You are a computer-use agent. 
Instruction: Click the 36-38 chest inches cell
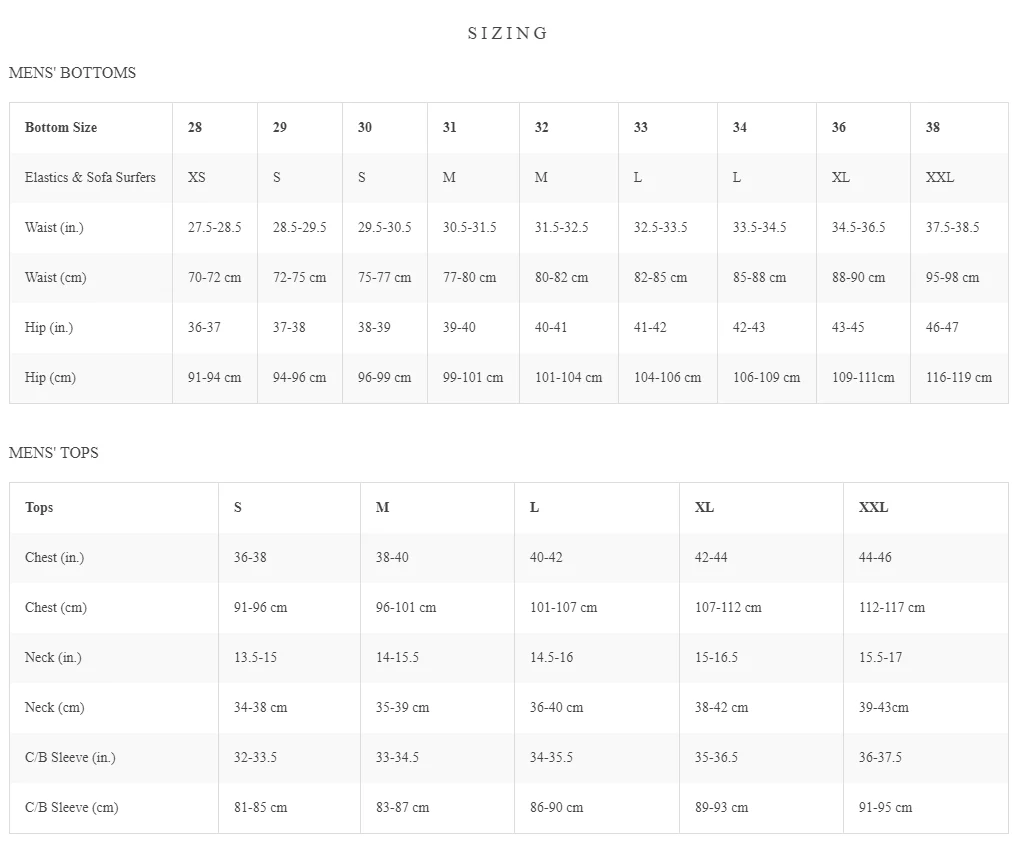click(250, 558)
